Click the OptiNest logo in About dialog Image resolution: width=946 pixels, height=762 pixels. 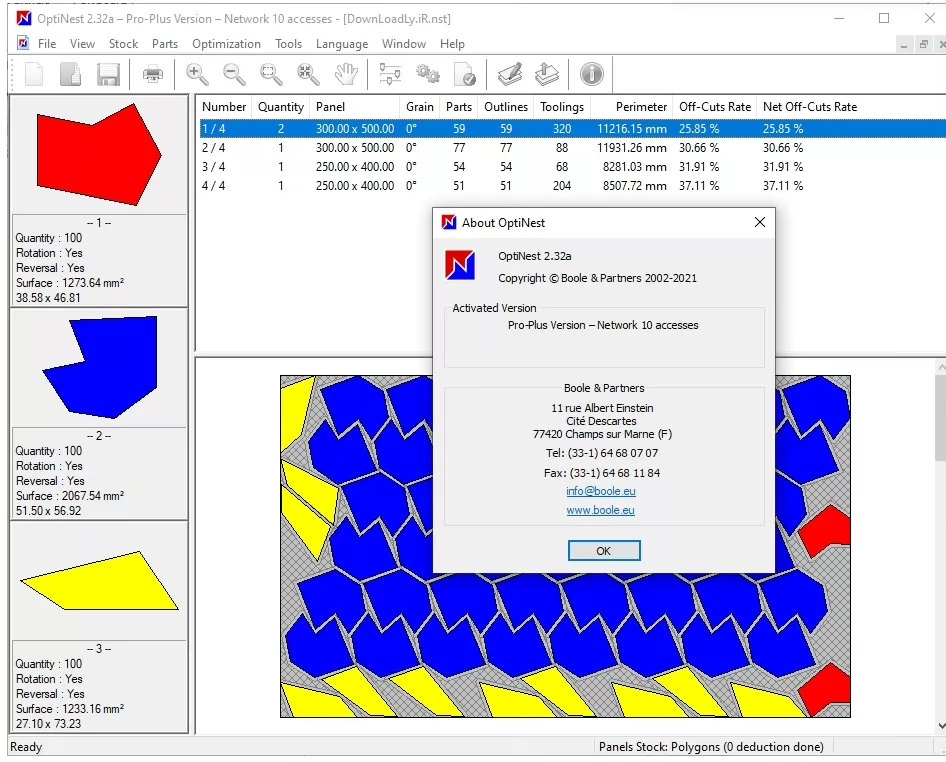460,265
